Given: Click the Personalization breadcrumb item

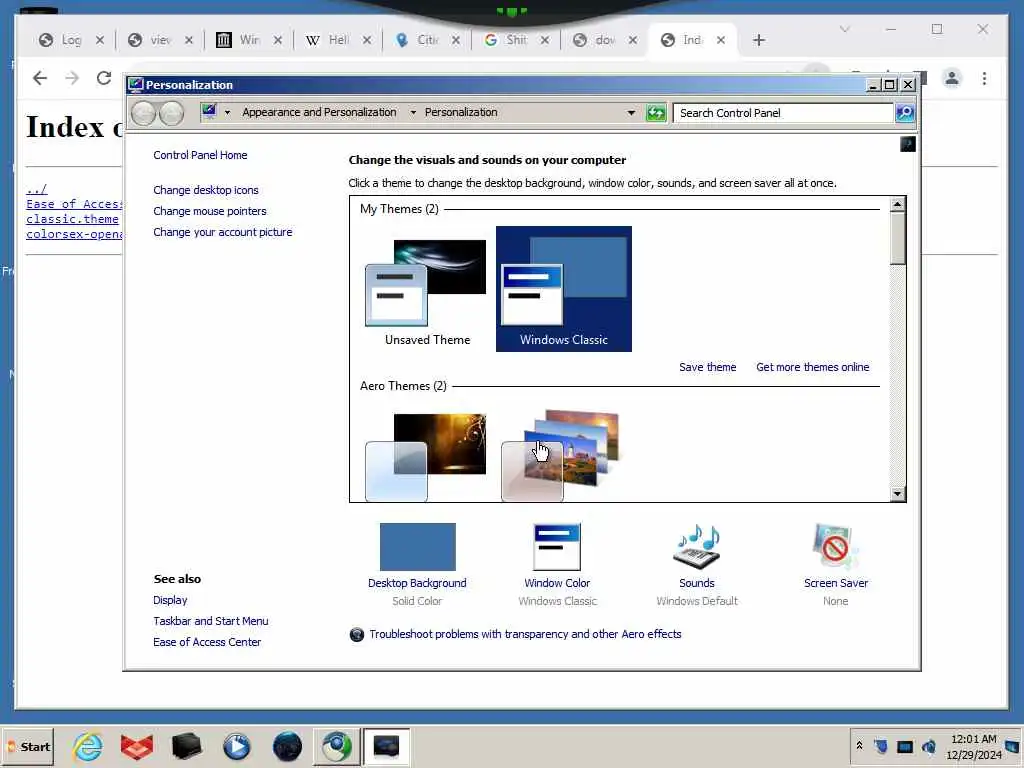Looking at the screenshot, I should (461, 112).
